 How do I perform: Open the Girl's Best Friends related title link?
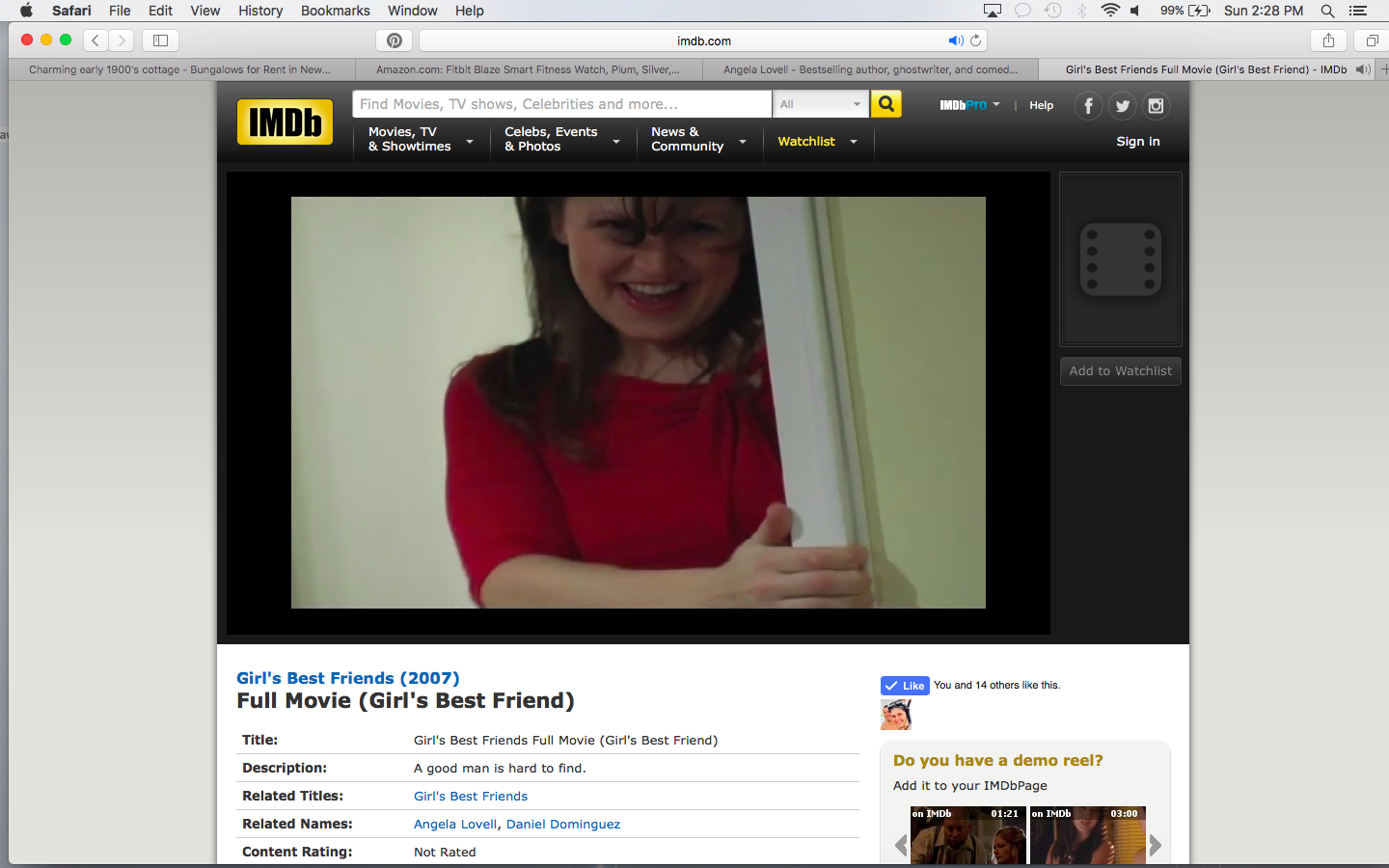pos(471,796)
